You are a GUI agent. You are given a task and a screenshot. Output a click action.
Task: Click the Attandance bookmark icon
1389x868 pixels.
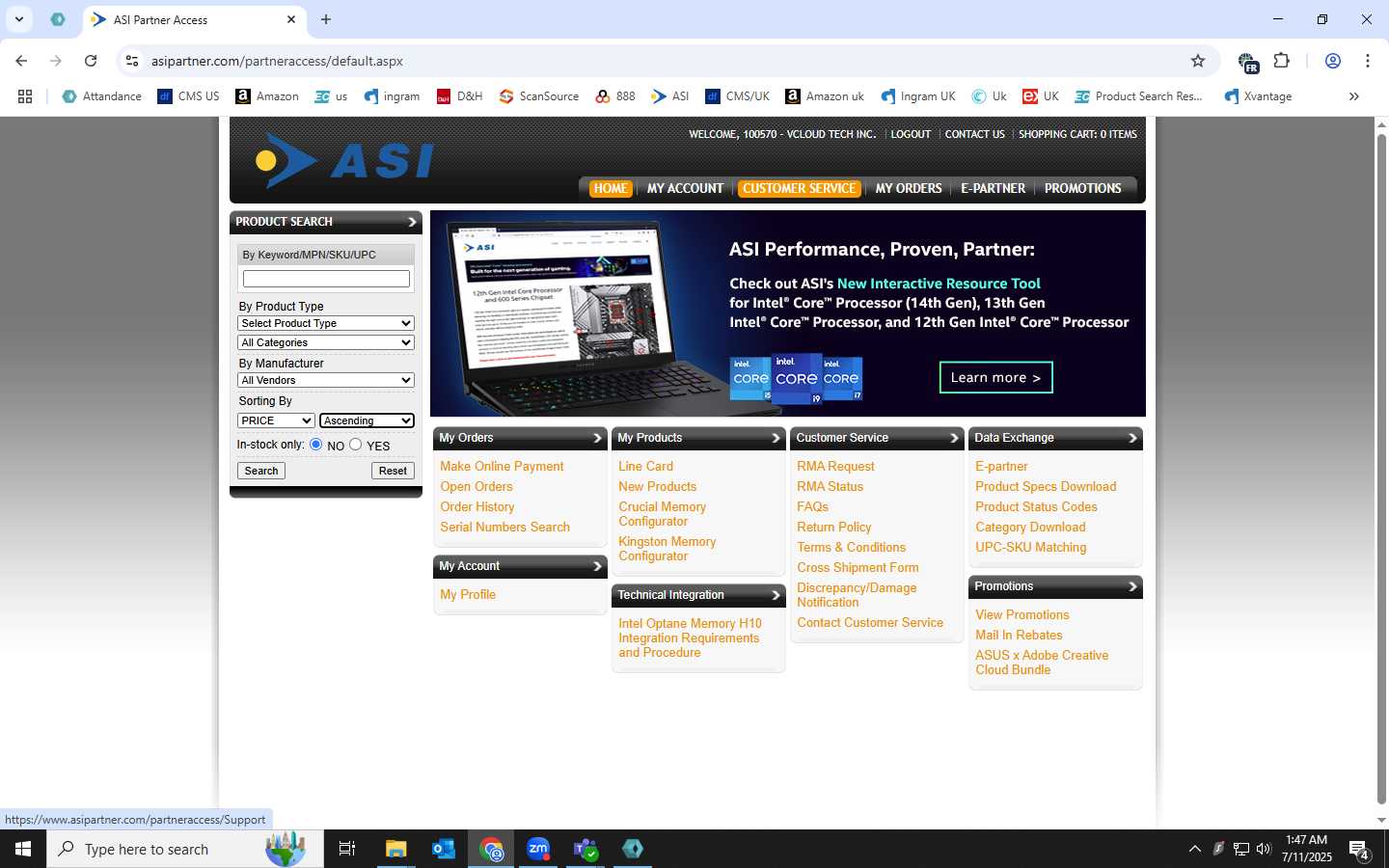click(x=68, y=96)
